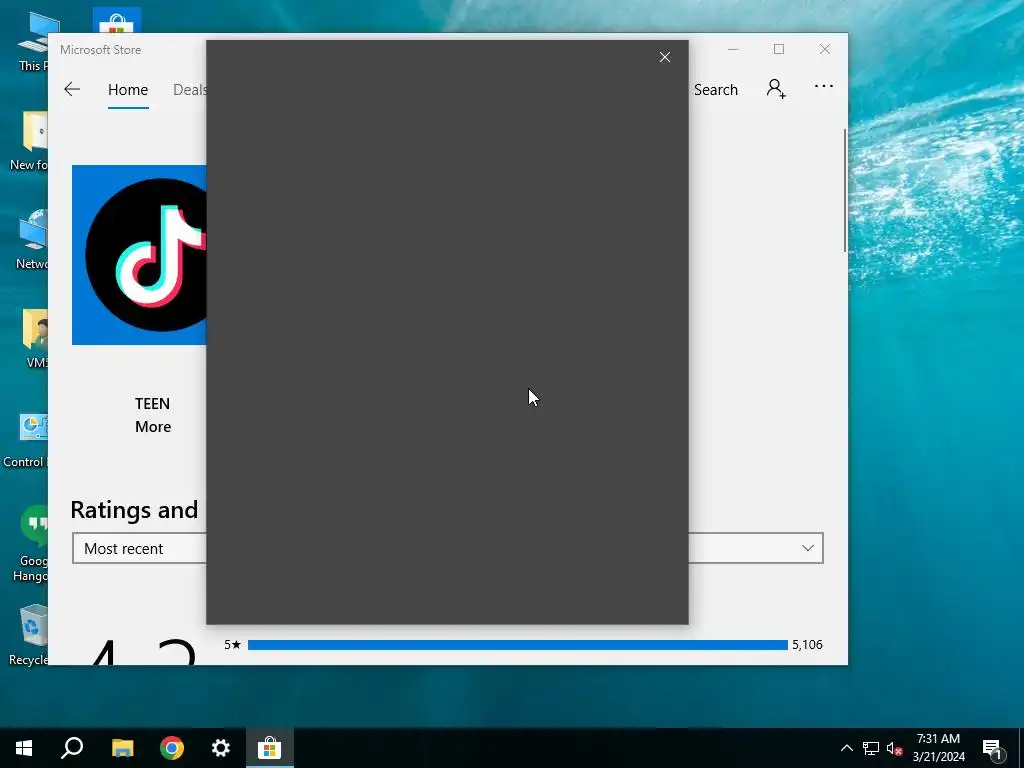Select the Network desktop icon
Screen dimensions: 1024x768
[x=31, y=239]
